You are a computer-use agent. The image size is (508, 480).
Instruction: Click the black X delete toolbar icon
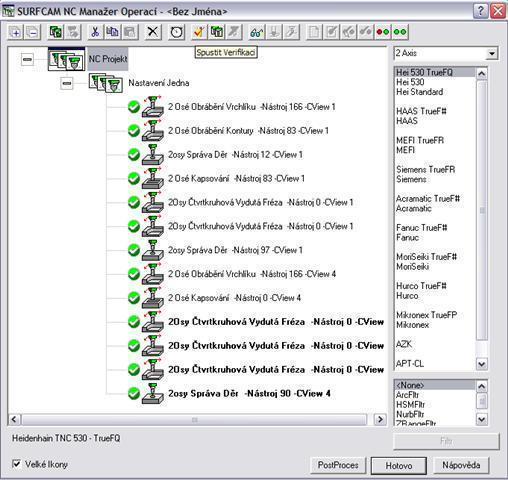153,32
